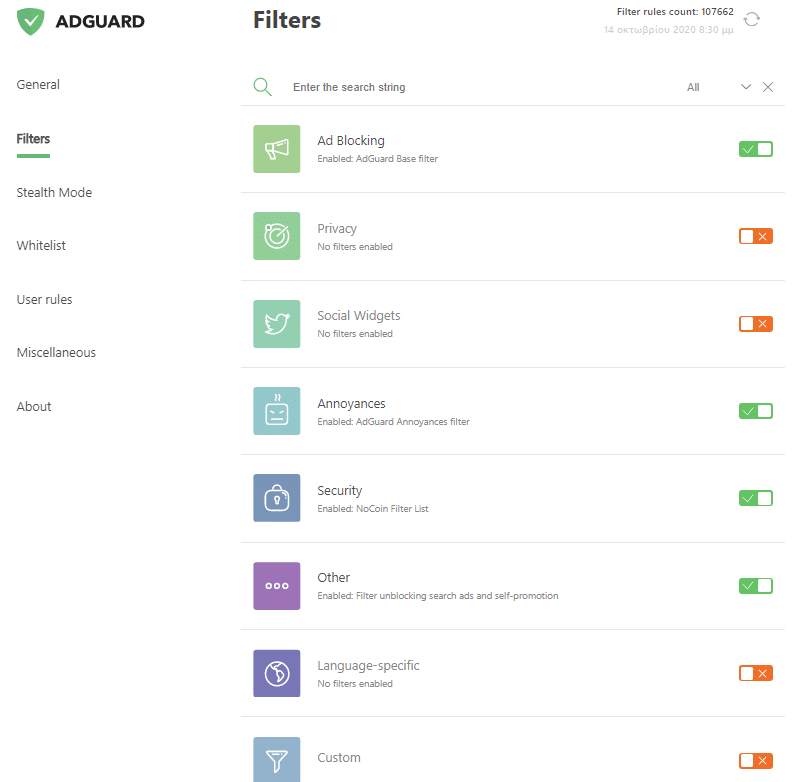Open the Language-specific globe icon

pyautogui.click(x=277, y=673)
